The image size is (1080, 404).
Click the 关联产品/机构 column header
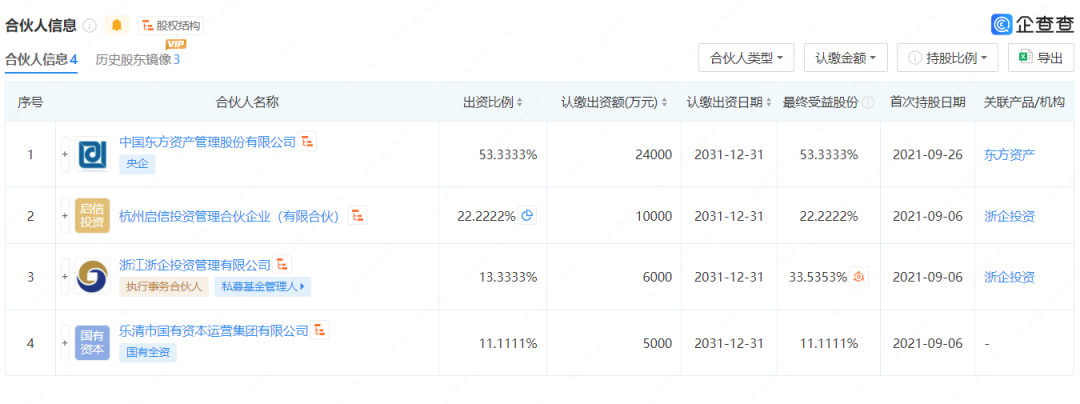pyautogui.click(x=1024, y=102)
